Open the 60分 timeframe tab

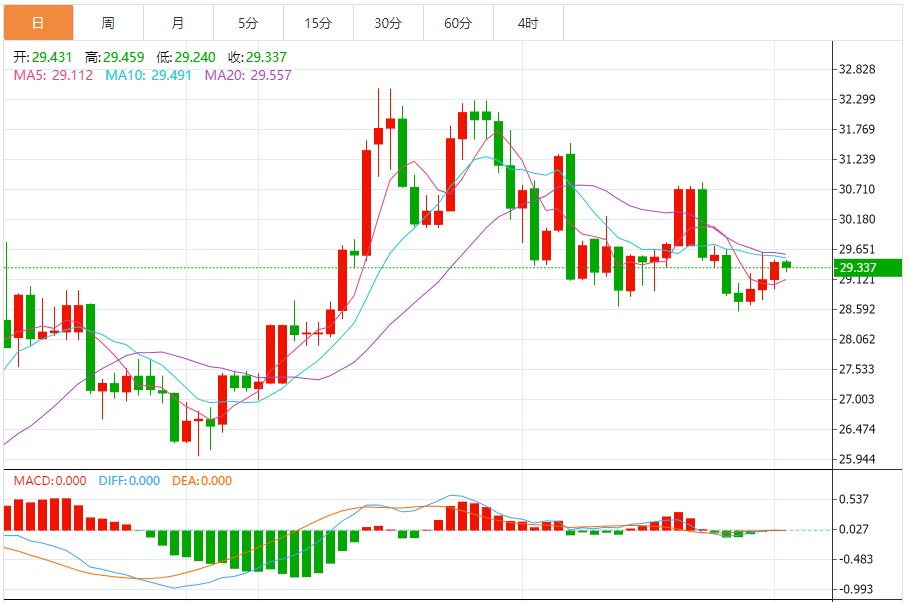click(x=459, y=23)
